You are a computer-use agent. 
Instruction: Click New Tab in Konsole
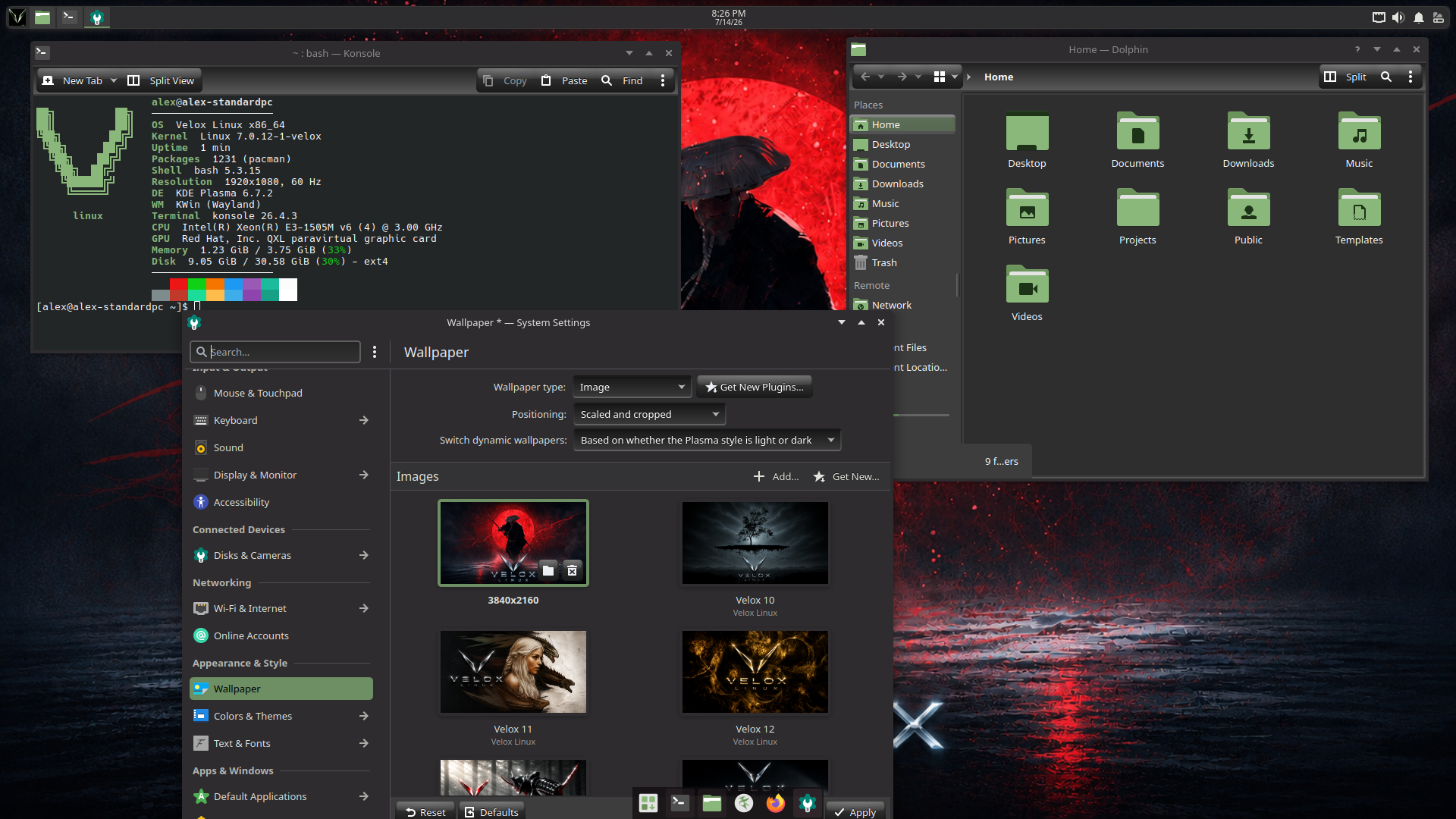click(x=73, y=80)
